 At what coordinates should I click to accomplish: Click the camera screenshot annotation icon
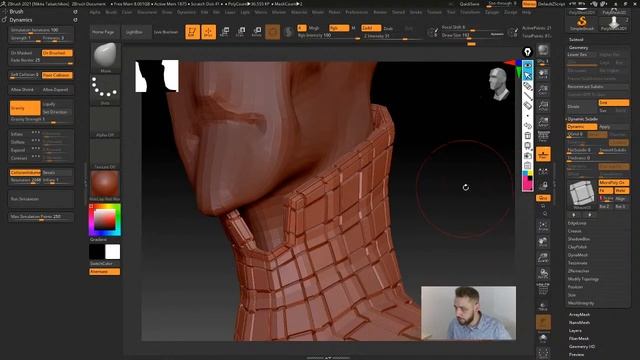[x=528, y=156]
